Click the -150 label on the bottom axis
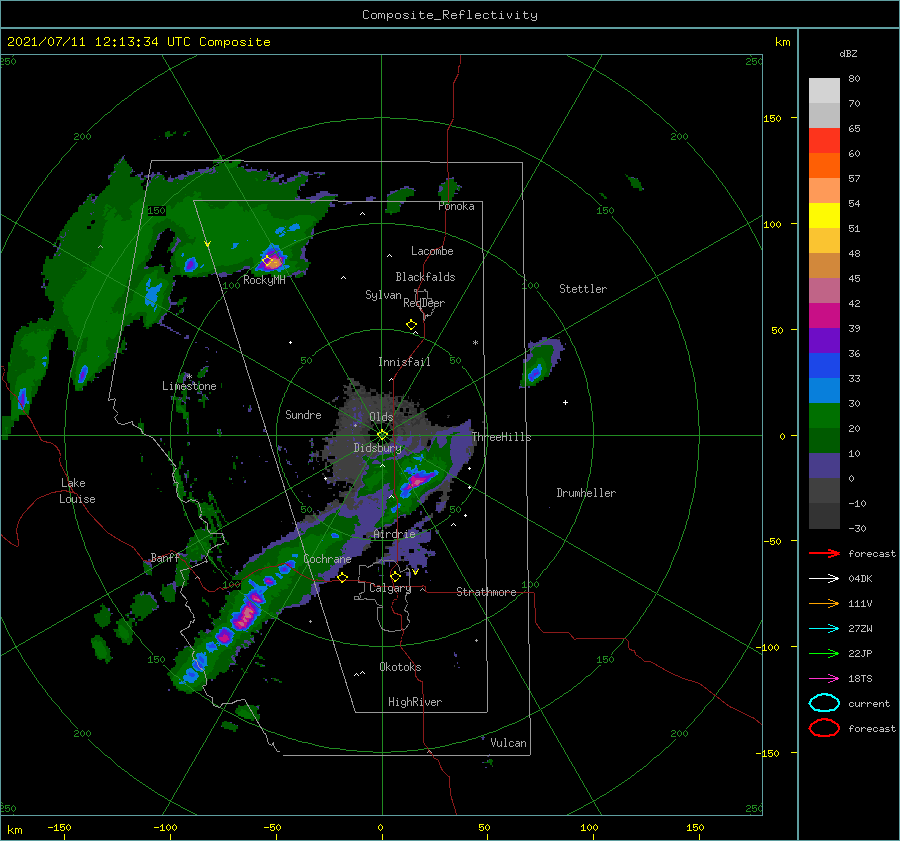The width and height of the screenshot is (900, 841). [x=59, y=827]
